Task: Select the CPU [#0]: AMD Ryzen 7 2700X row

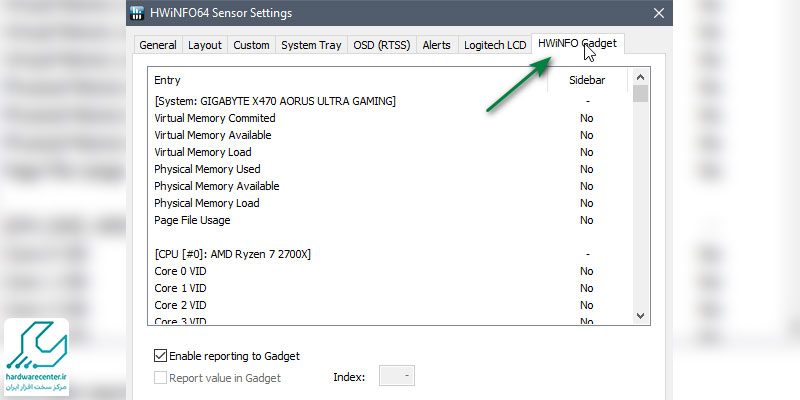Action: pos(390,254)
